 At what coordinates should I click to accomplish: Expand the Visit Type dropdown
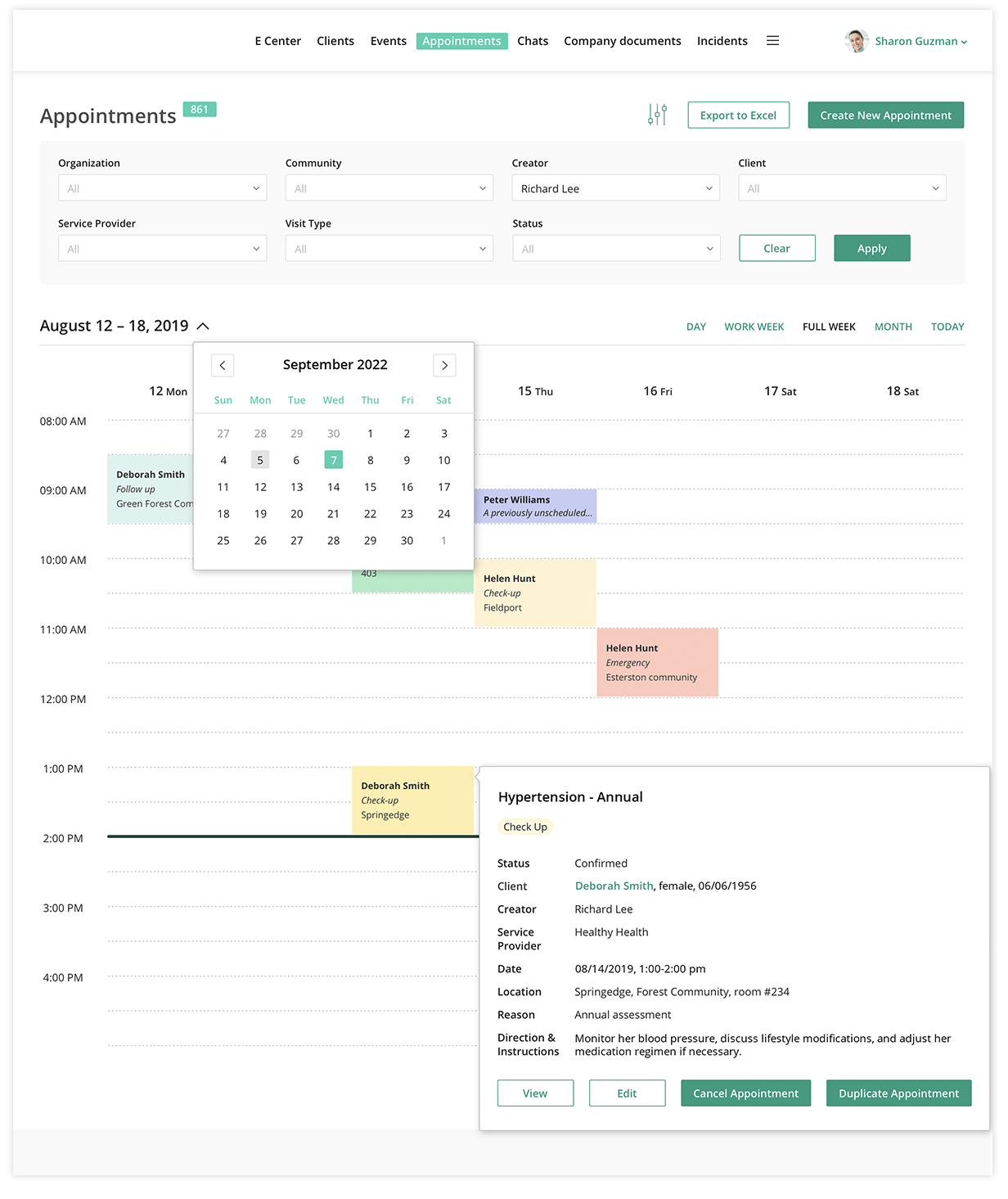click(x=389, y=249)
